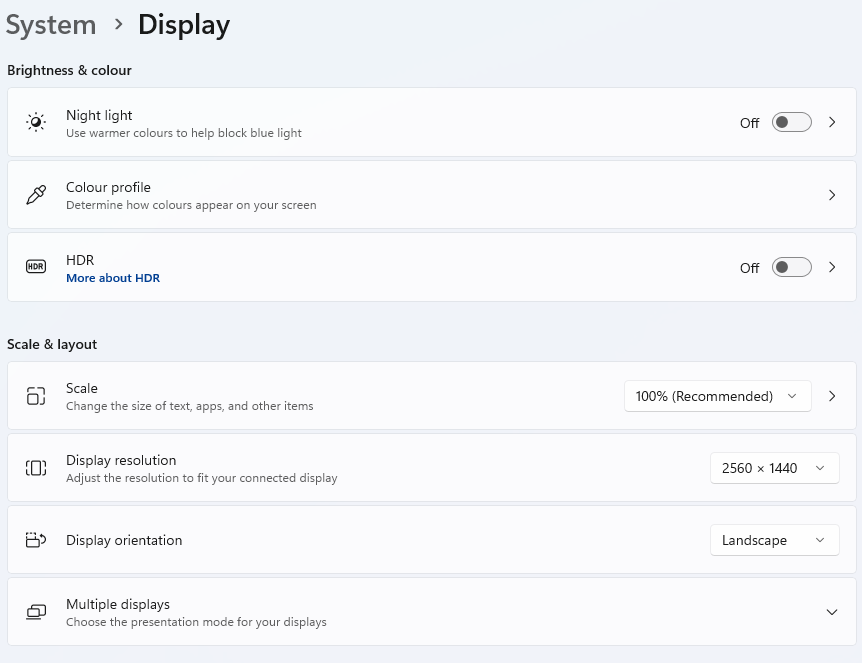This screenshot has height=663, width=862.
Task: Click the Brightness & colour heading
Action: tap(69, 70)
